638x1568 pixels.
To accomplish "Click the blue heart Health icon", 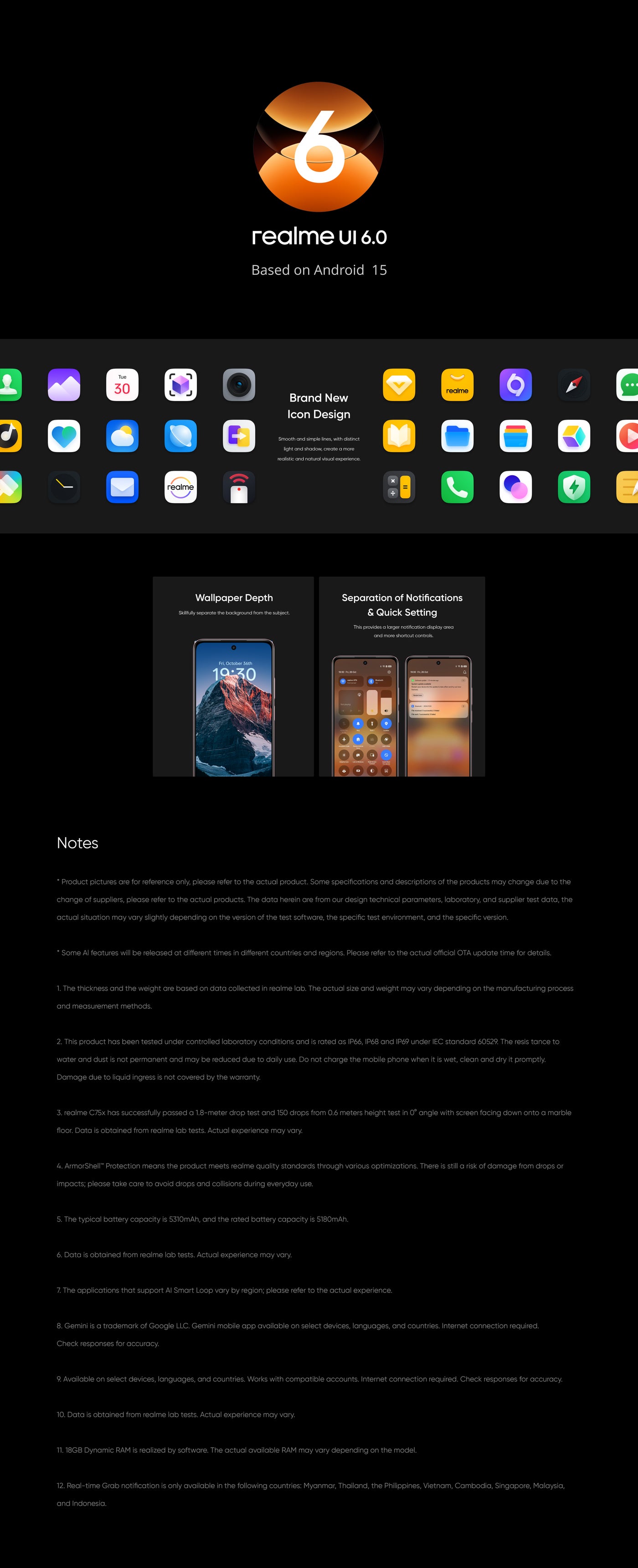I will click(x=64, y=436).
